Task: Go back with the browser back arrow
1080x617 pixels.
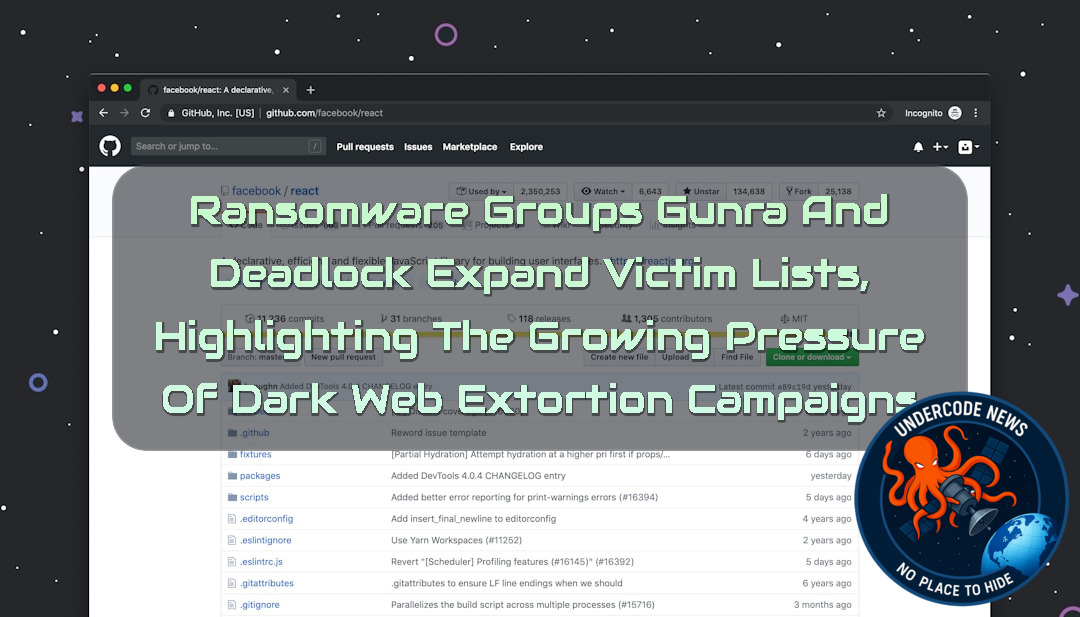Action: [103, 113]
